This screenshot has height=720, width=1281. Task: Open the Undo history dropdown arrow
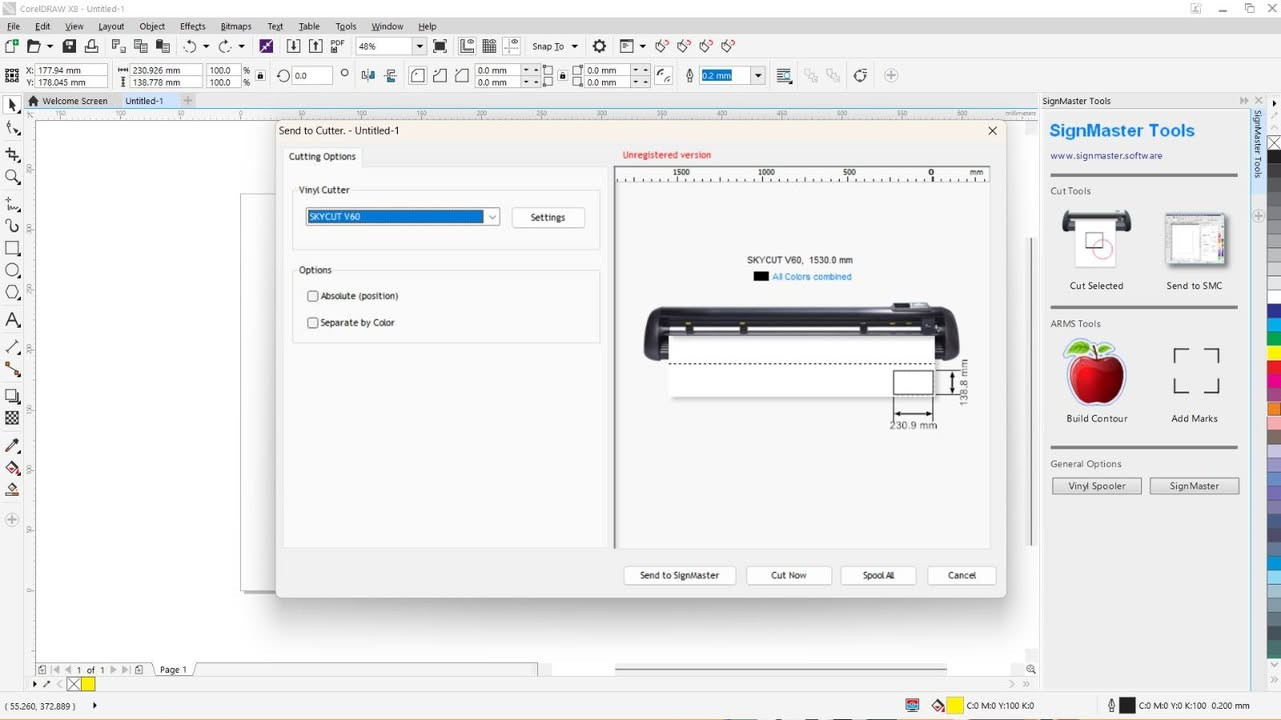click(206, 46)
